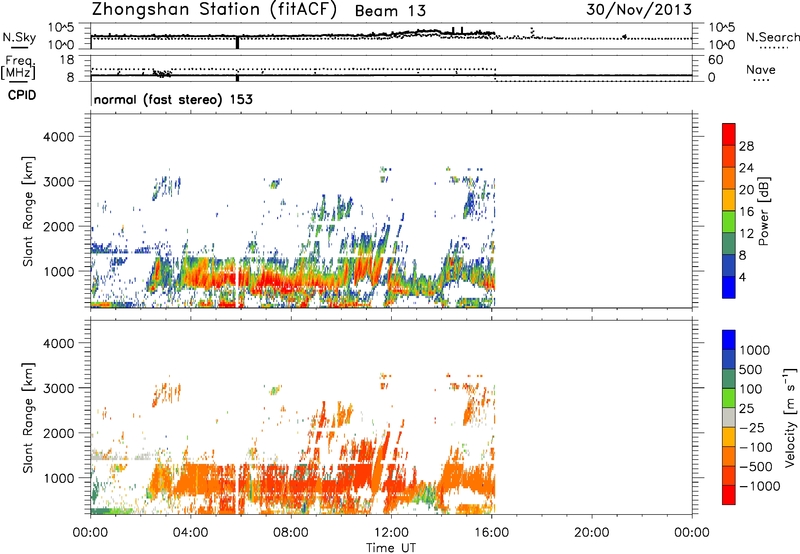The height and width of the screenshot is (554, 800).
Task: Click the 4000 tick on power panel axis
Action: point(59,137)
